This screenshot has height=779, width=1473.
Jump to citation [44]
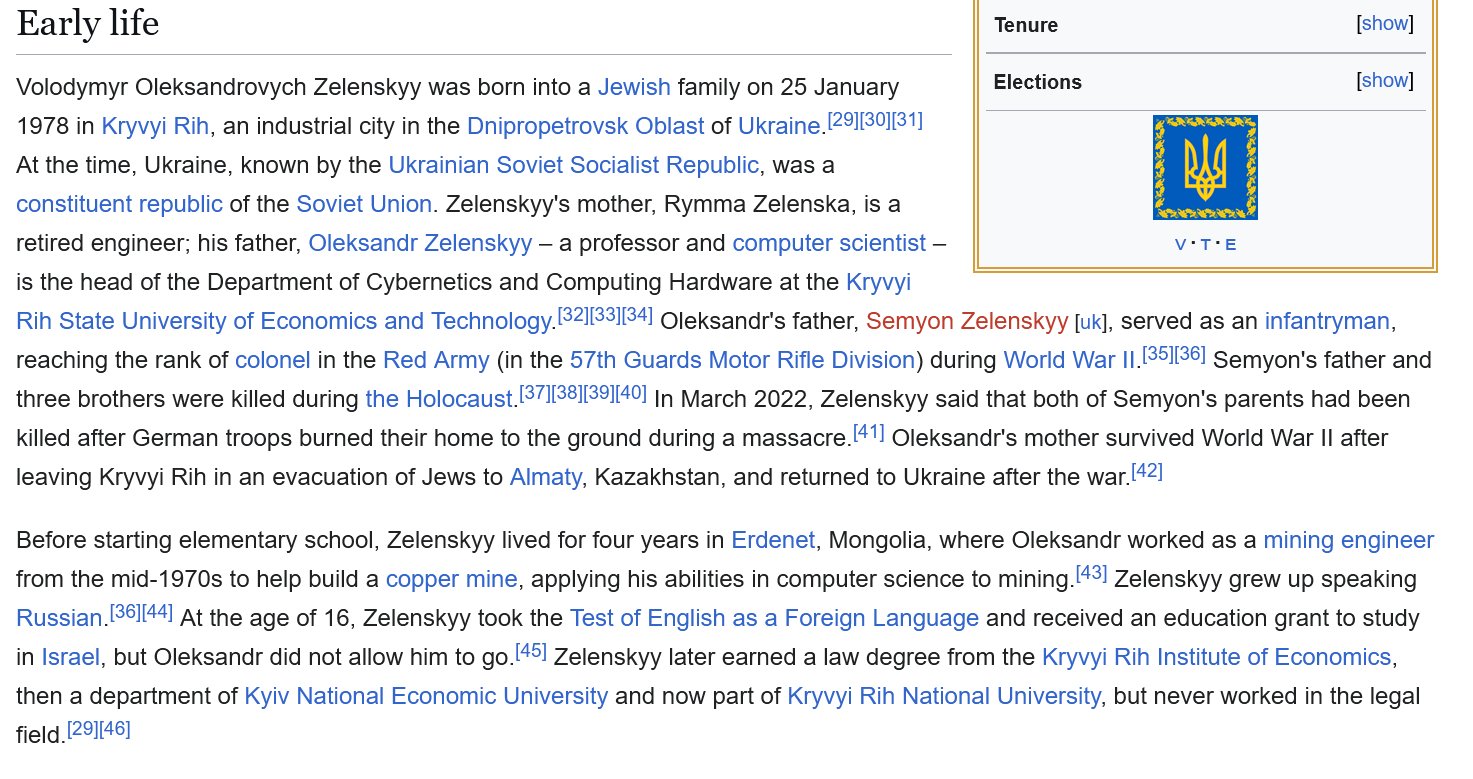point(157,611)
